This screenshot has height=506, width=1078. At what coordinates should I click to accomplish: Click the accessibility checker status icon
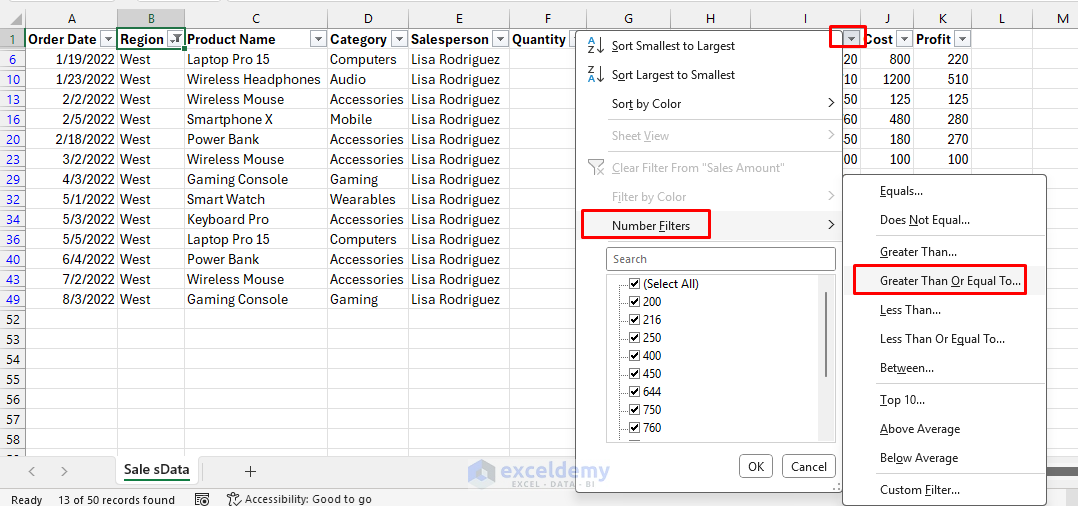click(234, 500)
